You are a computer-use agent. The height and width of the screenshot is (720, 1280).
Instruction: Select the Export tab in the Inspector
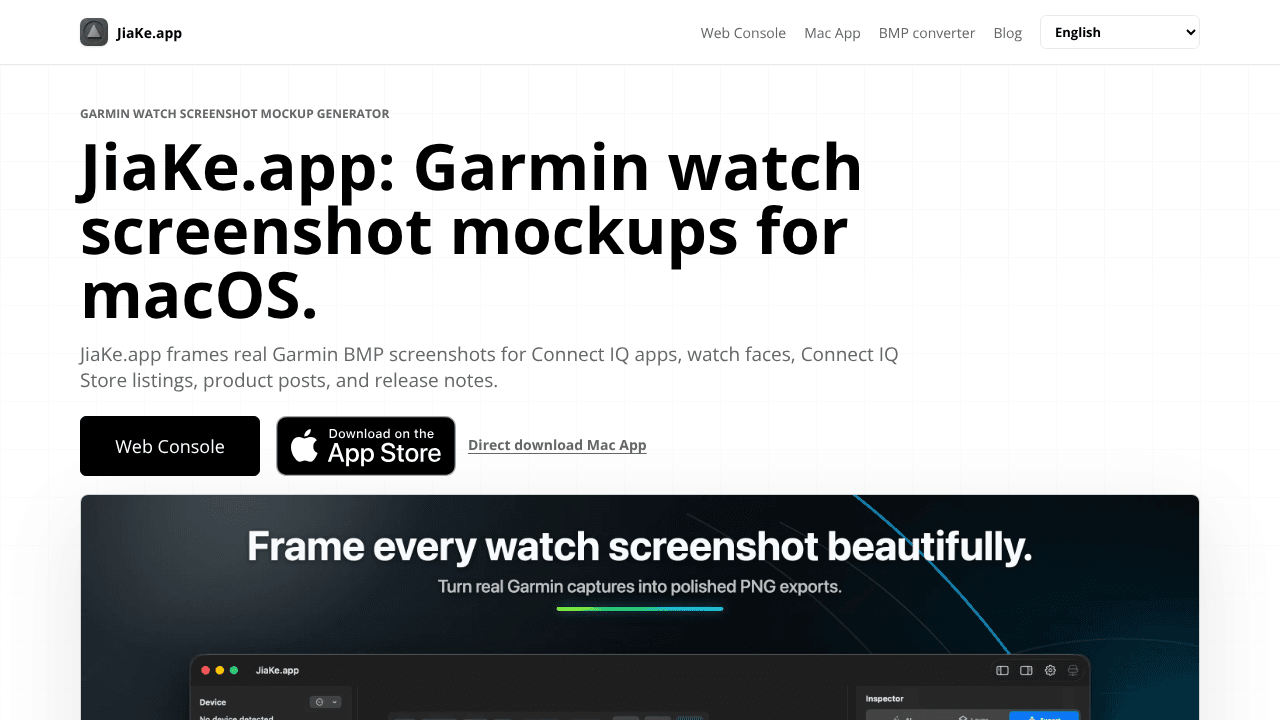point(1044,716)
